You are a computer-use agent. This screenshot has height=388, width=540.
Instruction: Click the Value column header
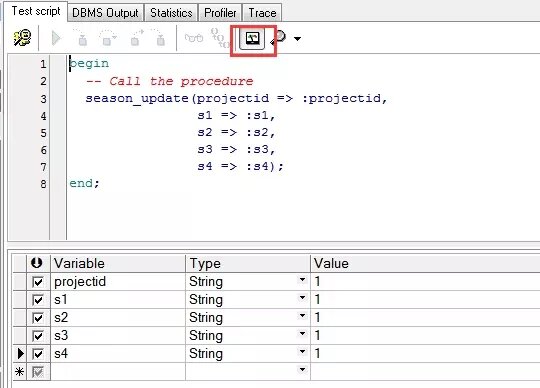[425, 264]
